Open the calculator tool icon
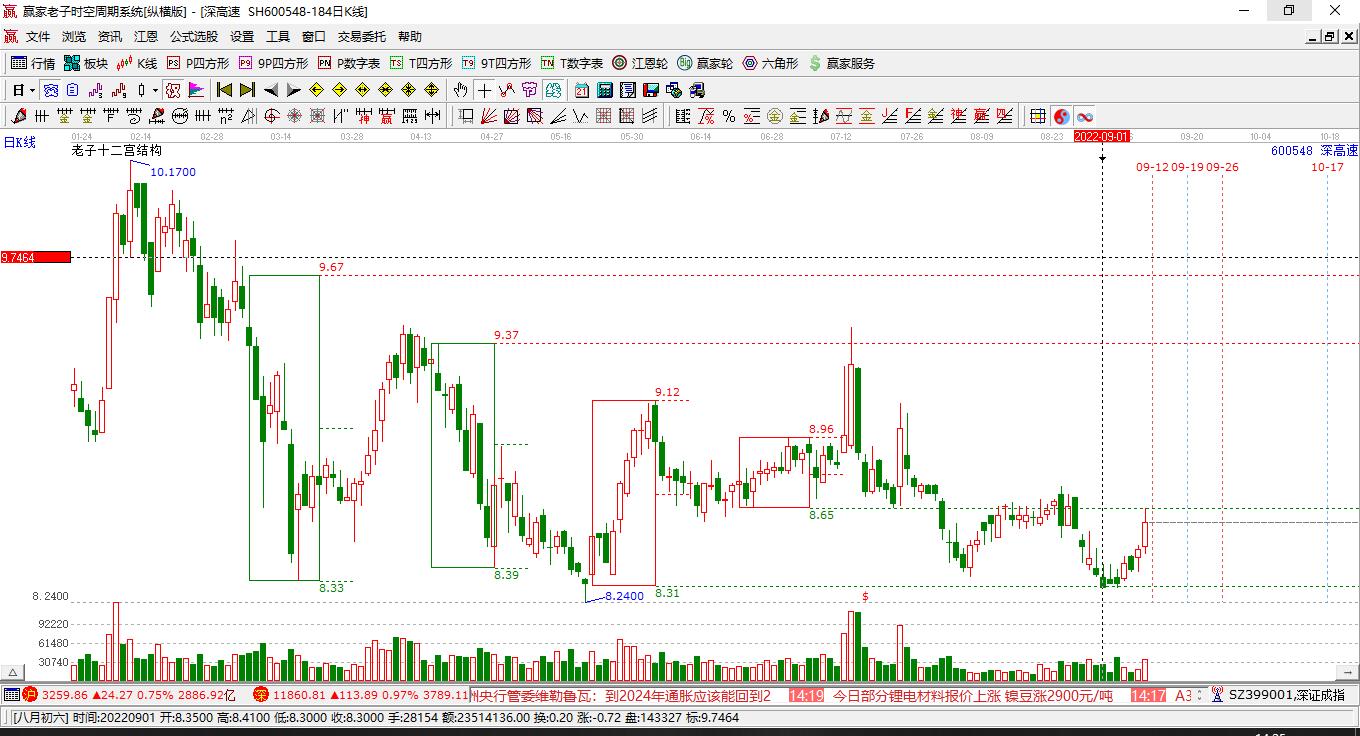The height and width of the screenshot is (736, 1360). click(604, 90)
